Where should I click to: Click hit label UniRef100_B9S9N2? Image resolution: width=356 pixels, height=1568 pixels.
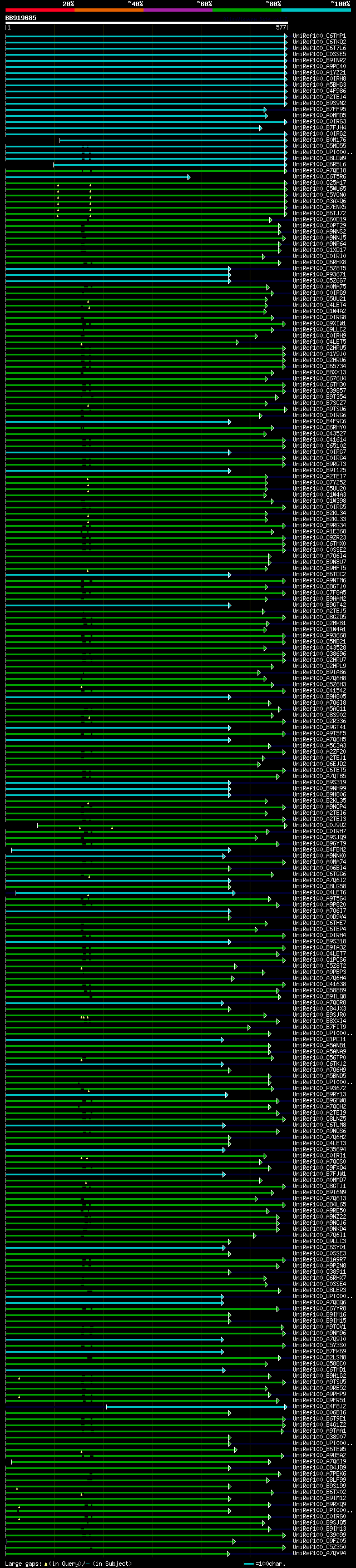tap(319, 103)
